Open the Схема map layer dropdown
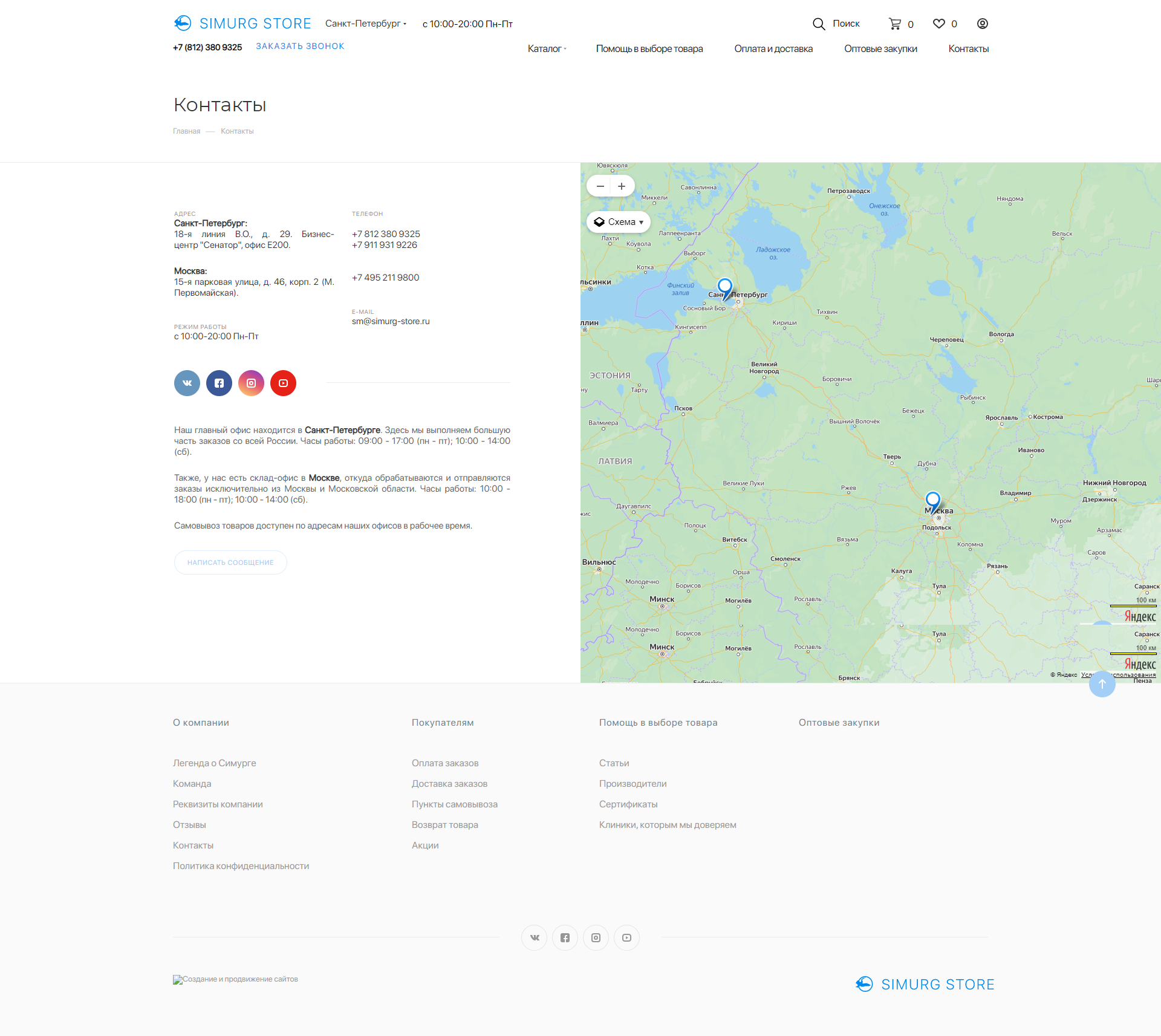 click(x=618, y=222)
